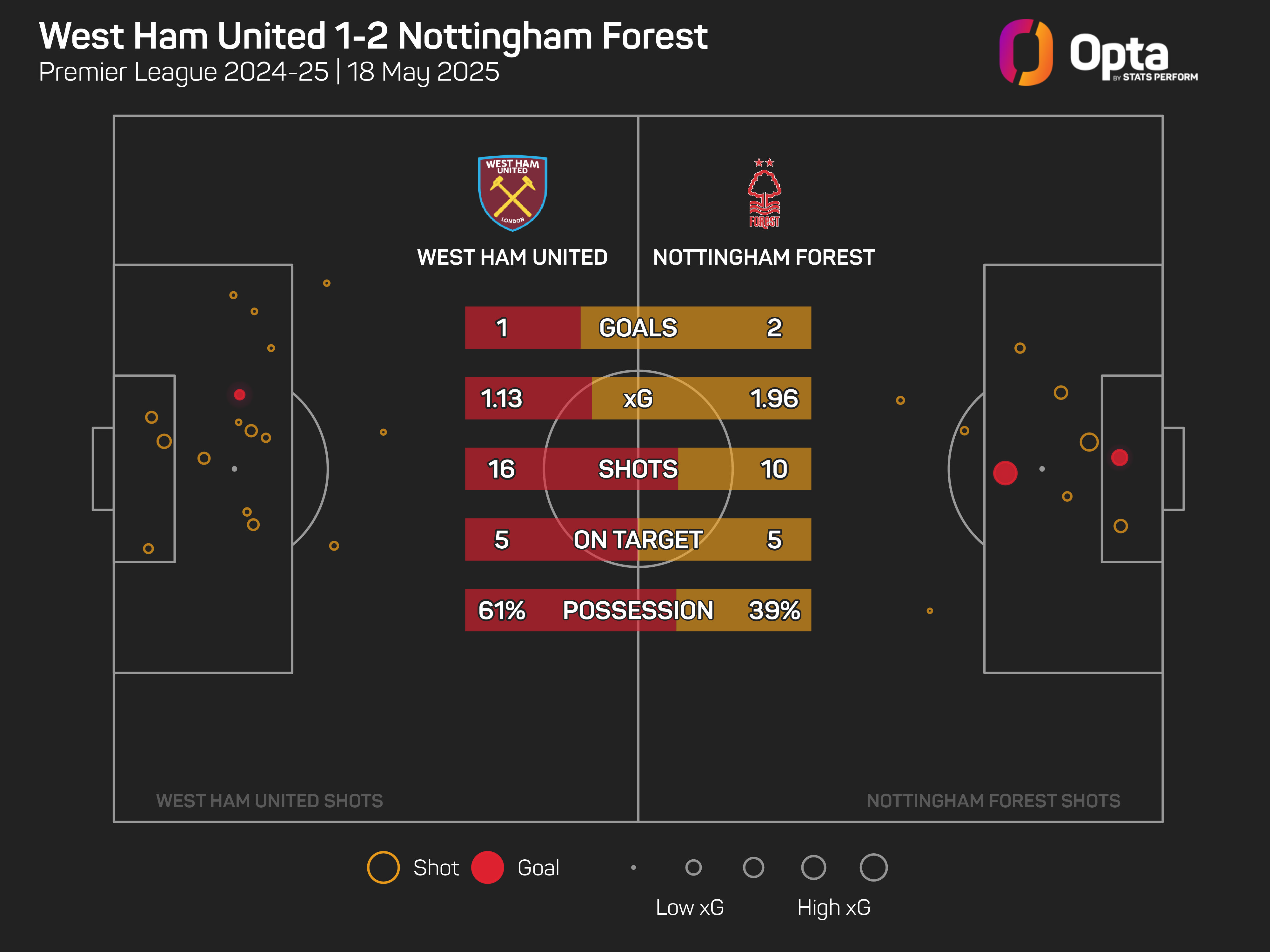Select West Ham's red goal marker
This screenshot has height=952, width=1270.
(240, 395)
